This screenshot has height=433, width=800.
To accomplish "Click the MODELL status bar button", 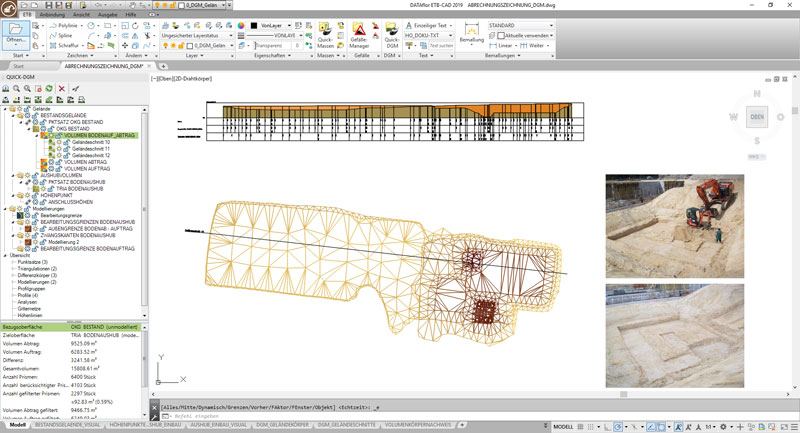I will pyautogui.click(x=563, y=426).
